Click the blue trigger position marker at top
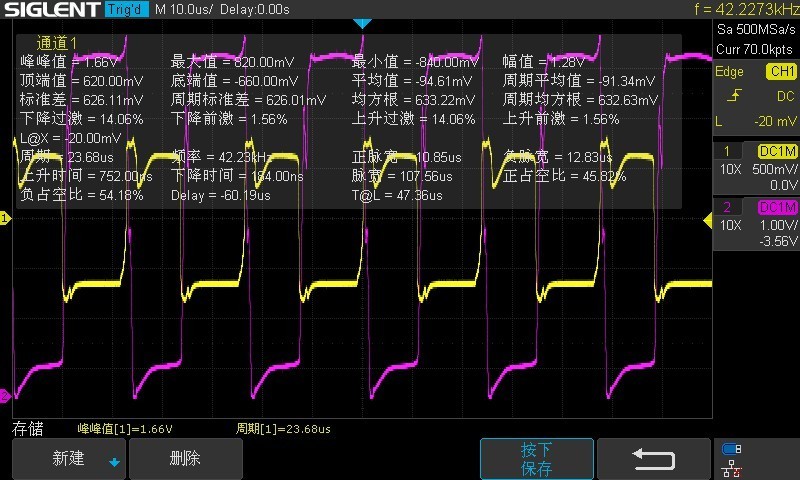This screenshot has width=800, height=480. pyautogui.click(x=363, y=23)
